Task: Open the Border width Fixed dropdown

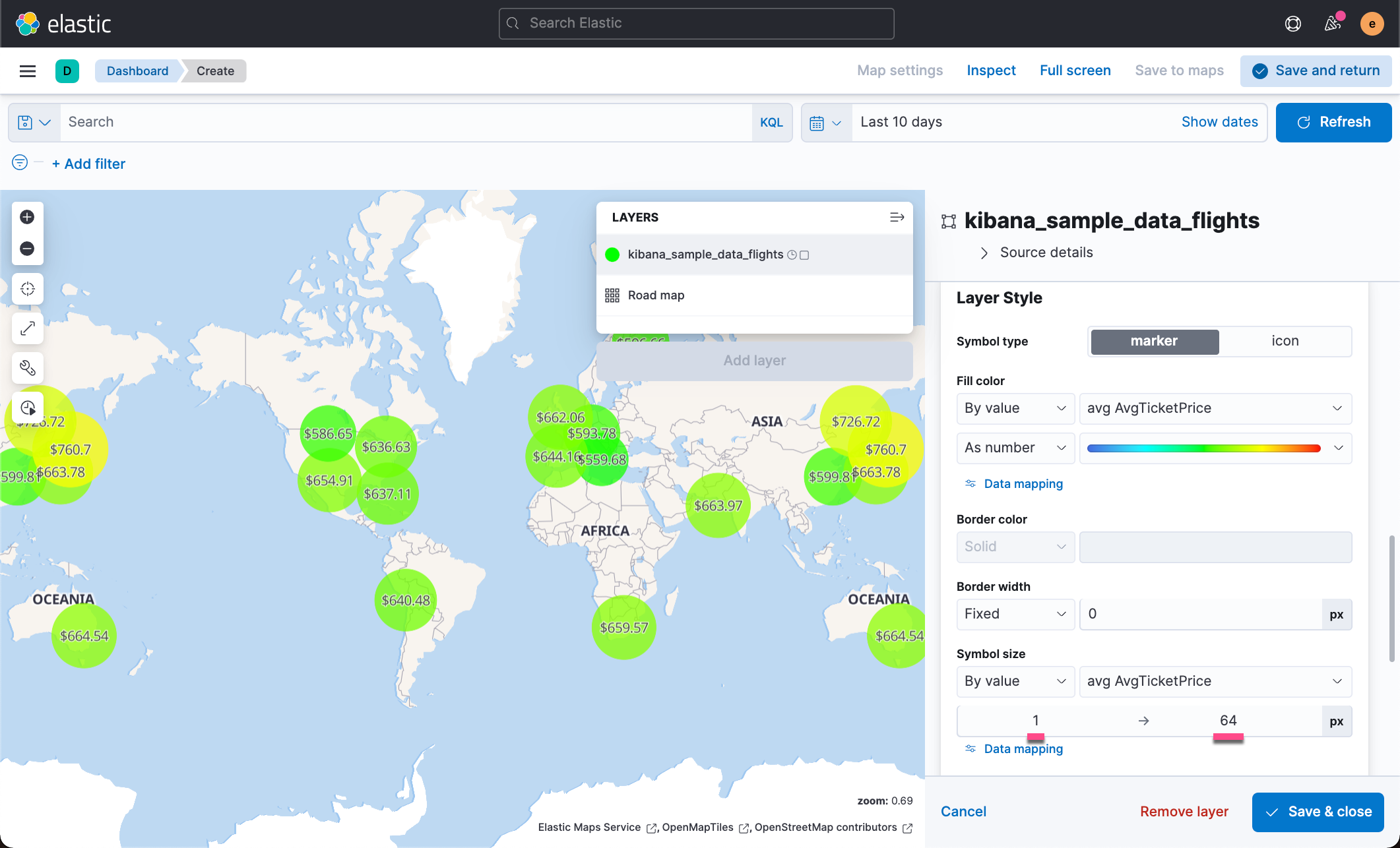Action: tap(1015, 614)
